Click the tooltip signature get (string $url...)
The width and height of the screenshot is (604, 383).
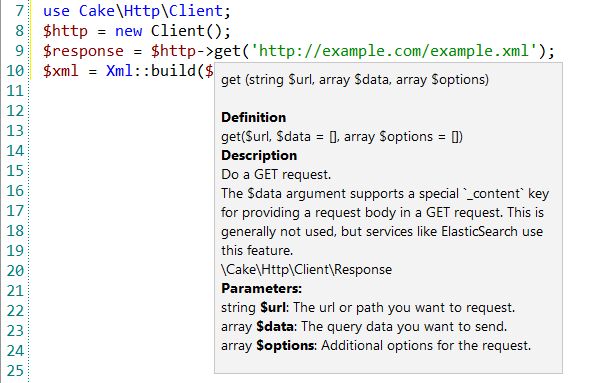pos(355,80)
